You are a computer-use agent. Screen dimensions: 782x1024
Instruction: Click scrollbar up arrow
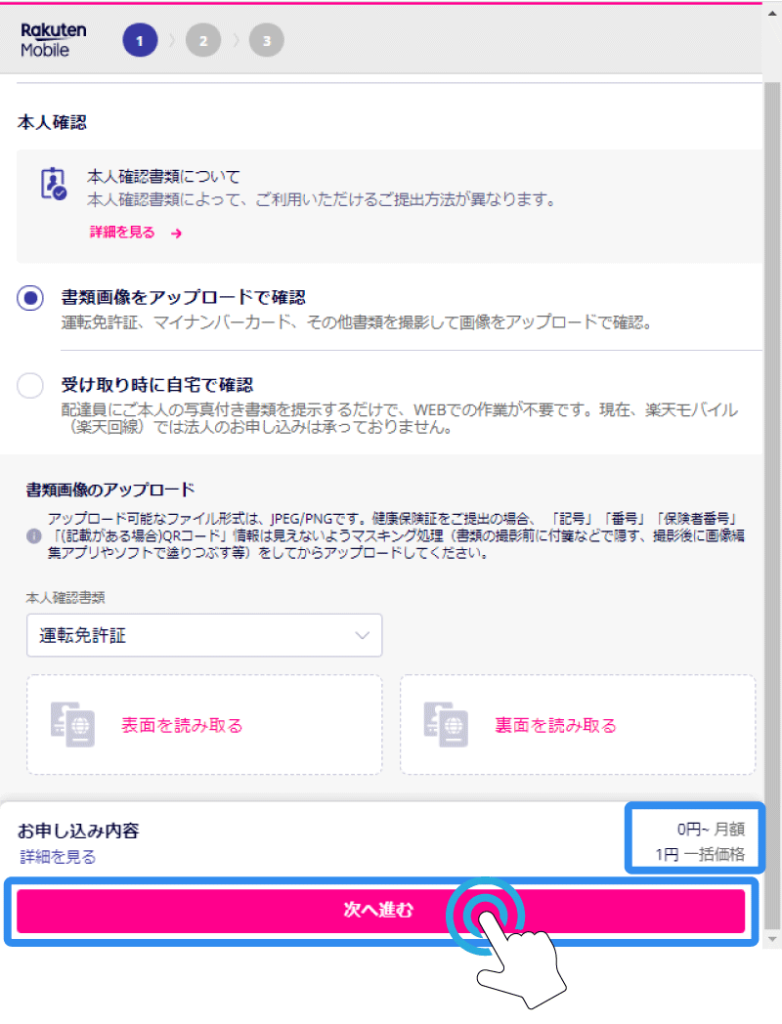pos(772,13)
